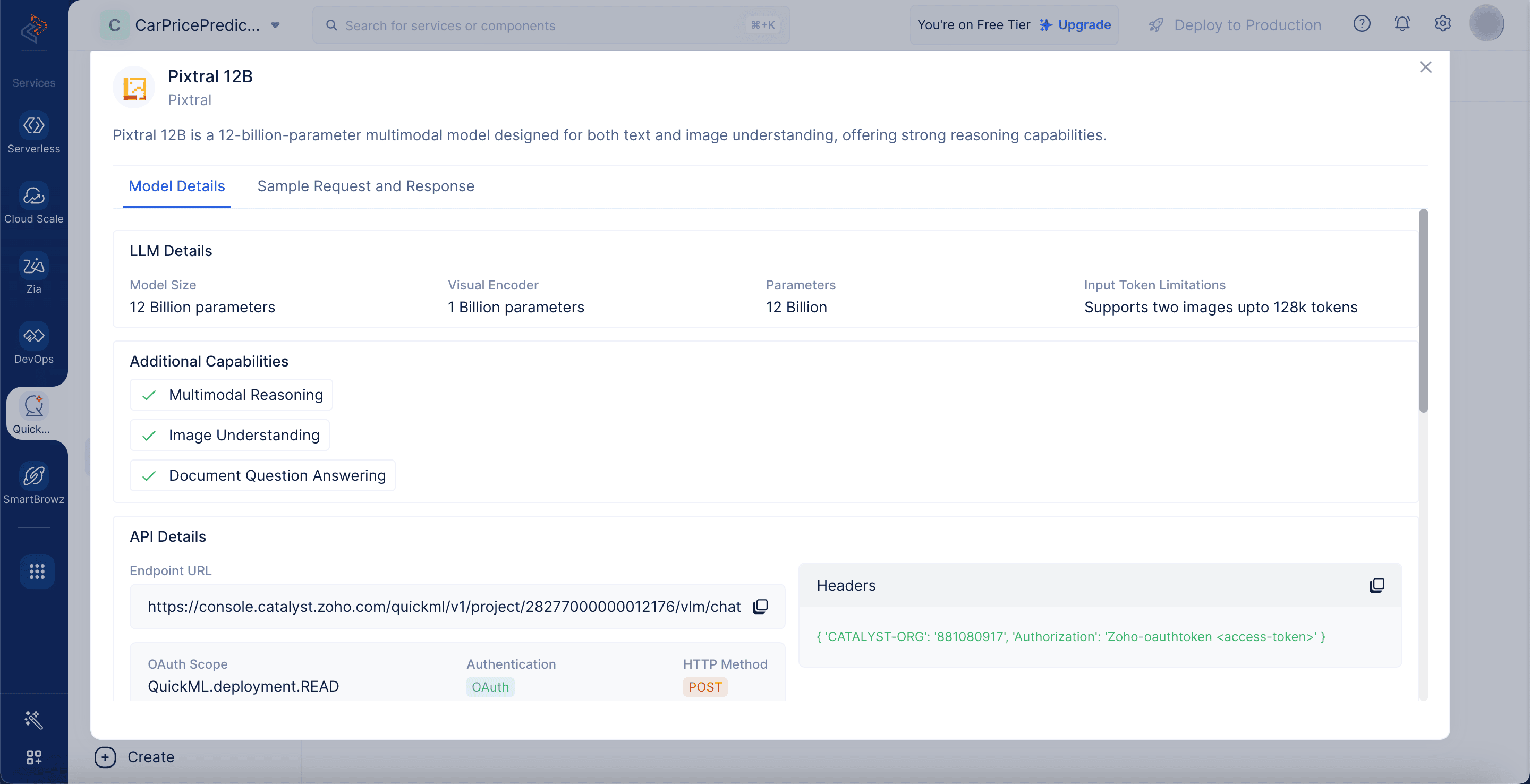Click the C project initial badge
Screen dimensions: 1530x784
(114, 25)
